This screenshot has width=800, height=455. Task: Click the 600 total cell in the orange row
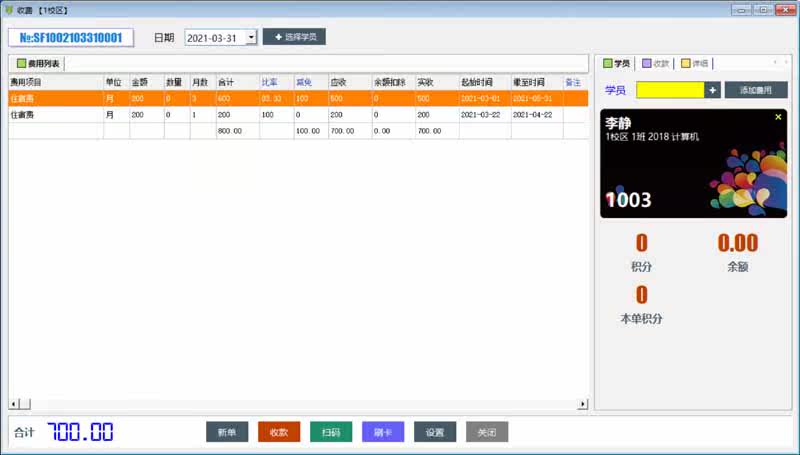click(238, 98)
